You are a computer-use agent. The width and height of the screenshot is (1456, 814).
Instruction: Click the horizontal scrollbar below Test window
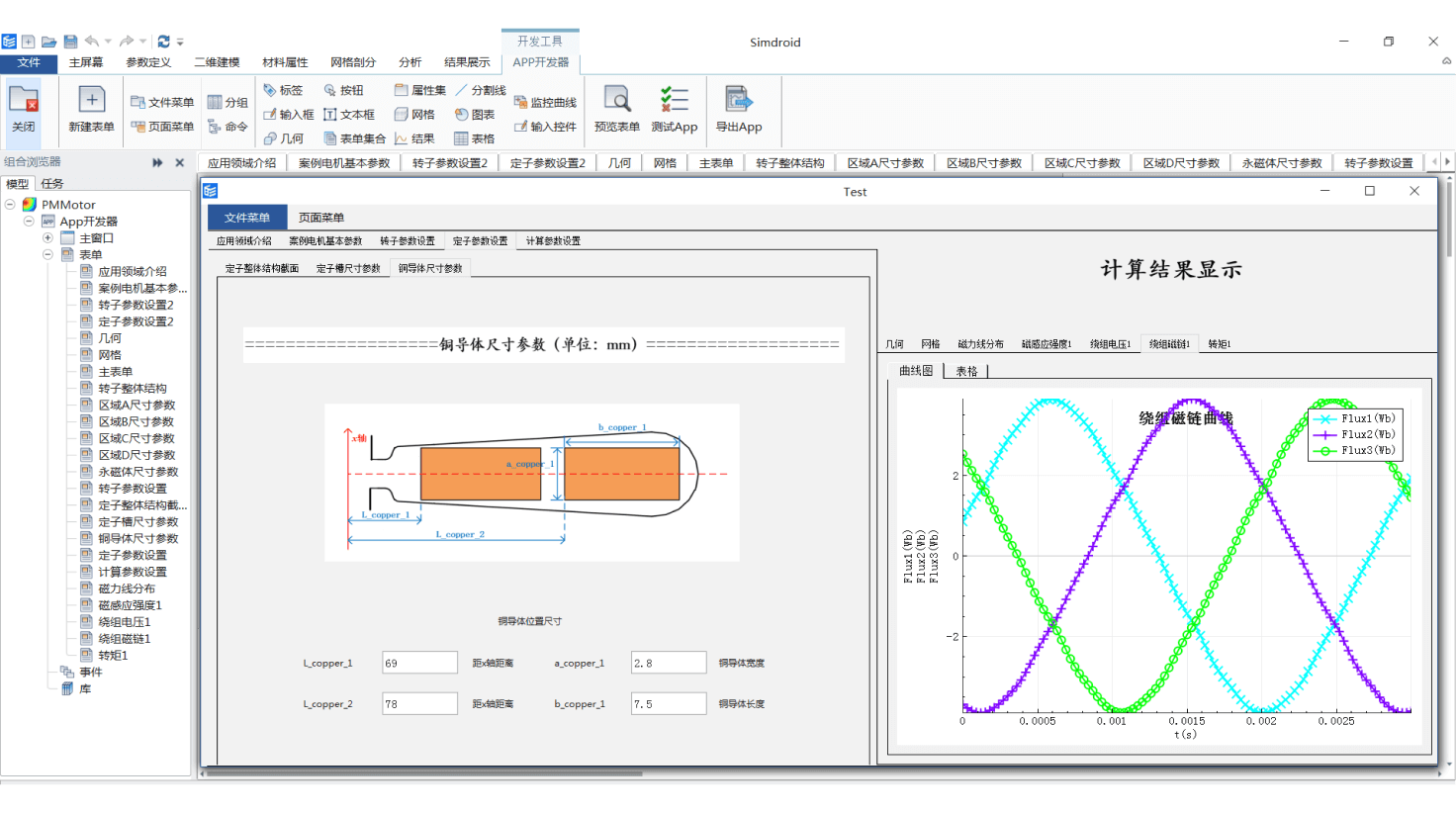425,773
